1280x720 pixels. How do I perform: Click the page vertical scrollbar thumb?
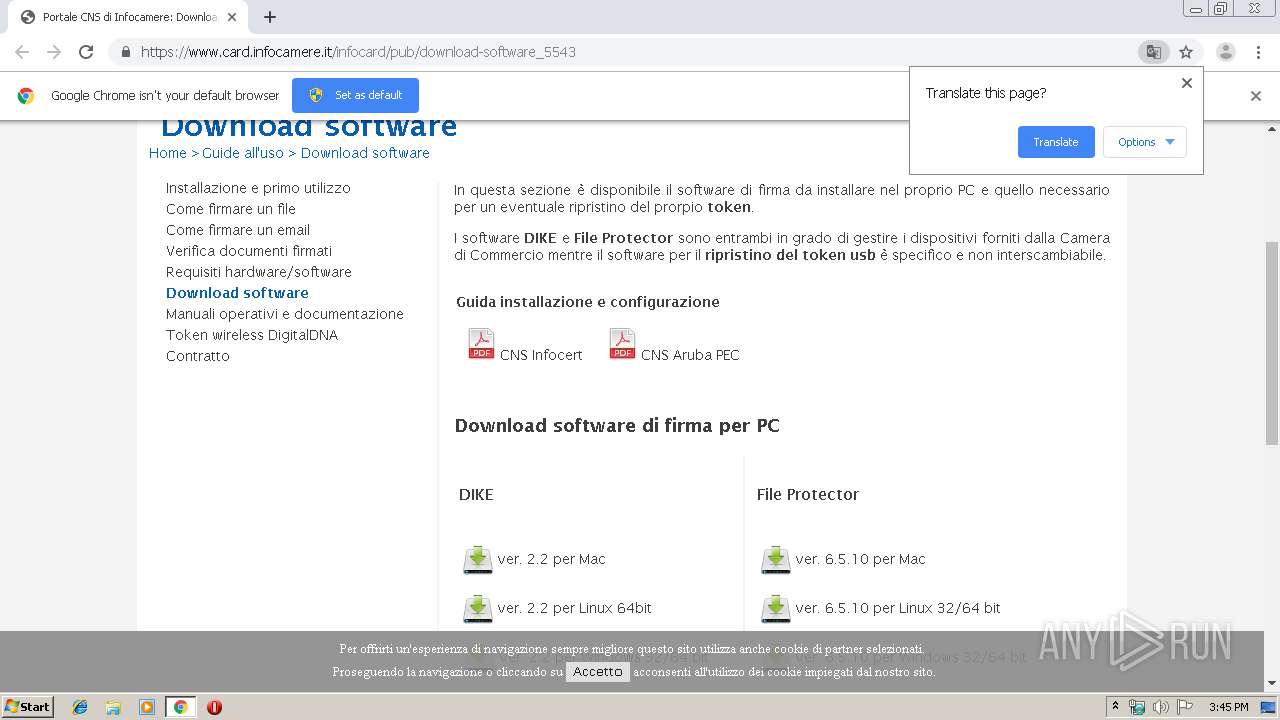point(1272,343)
